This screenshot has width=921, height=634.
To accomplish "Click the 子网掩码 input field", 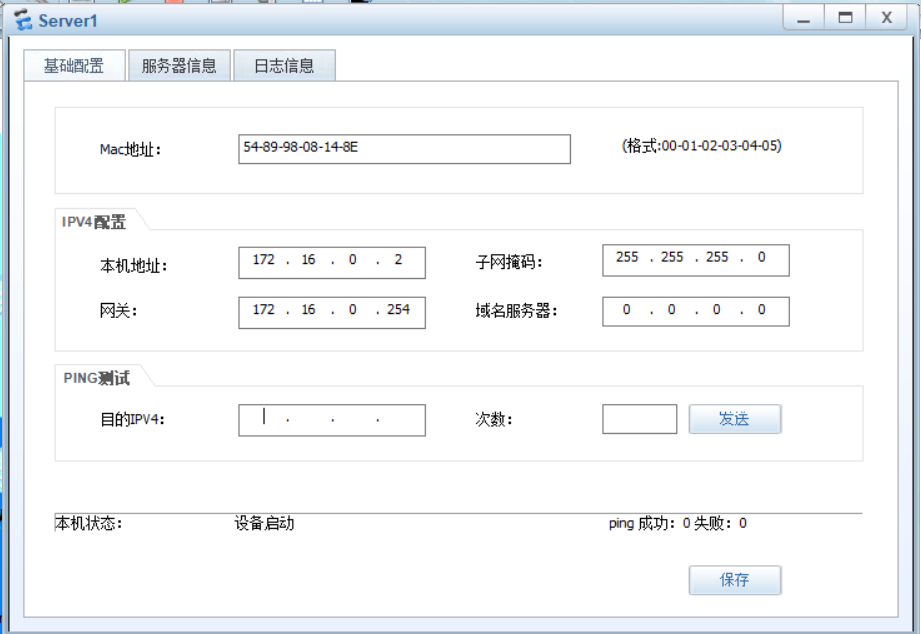I will point(695,260).
